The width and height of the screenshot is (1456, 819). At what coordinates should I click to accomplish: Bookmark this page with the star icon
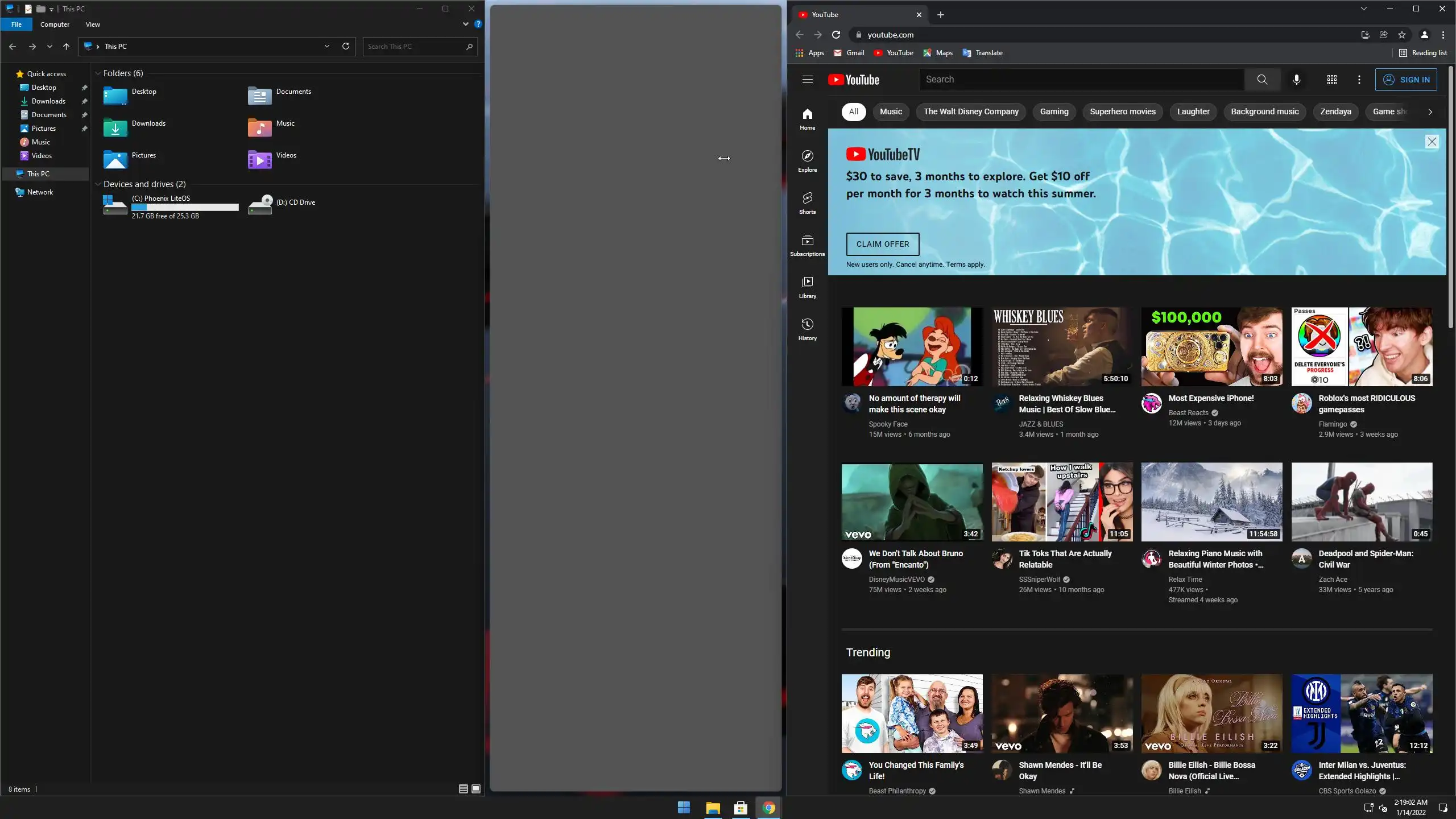click(x=1401, y=35)
